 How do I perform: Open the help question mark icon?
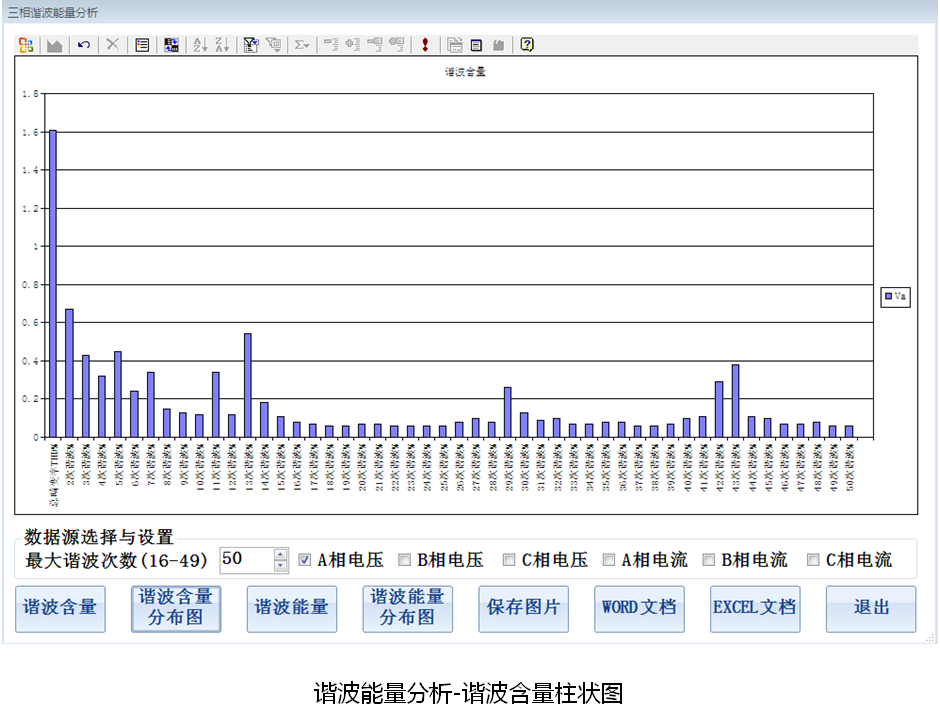[527, 45]
